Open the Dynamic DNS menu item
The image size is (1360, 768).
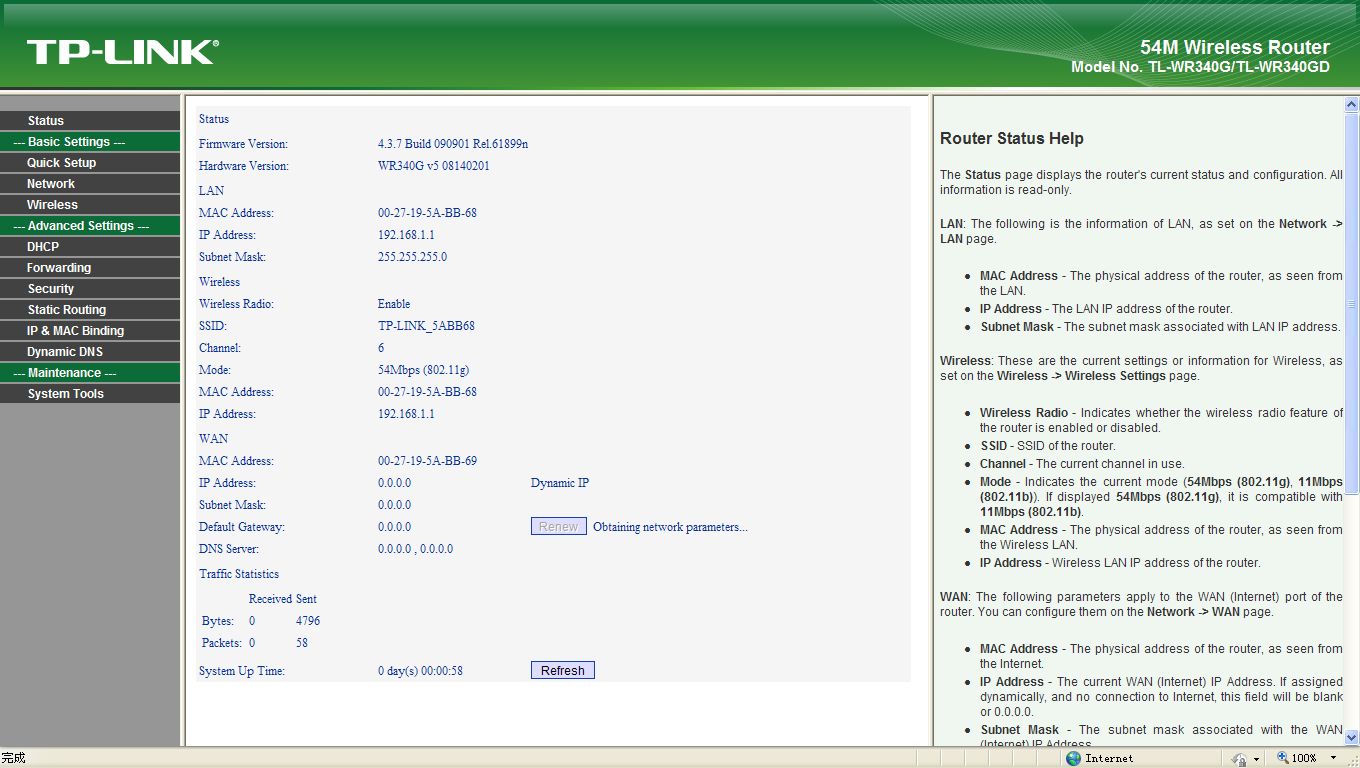click(90, 351)
